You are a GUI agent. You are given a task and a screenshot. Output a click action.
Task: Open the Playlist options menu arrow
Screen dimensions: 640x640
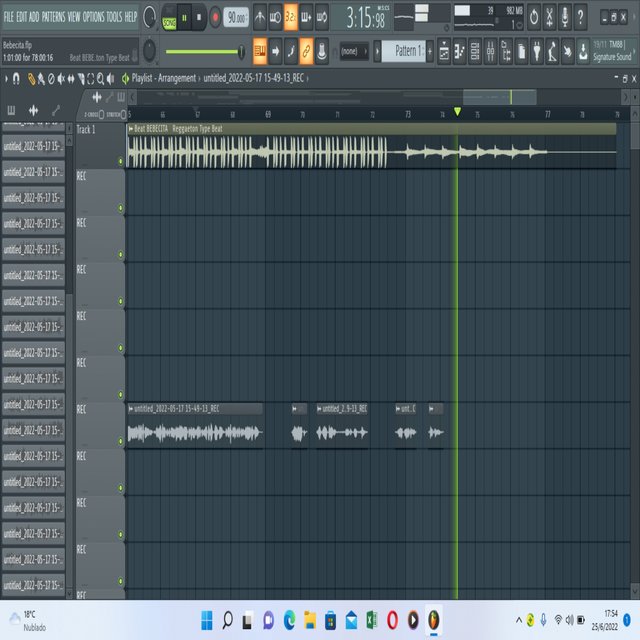point(6,79)
